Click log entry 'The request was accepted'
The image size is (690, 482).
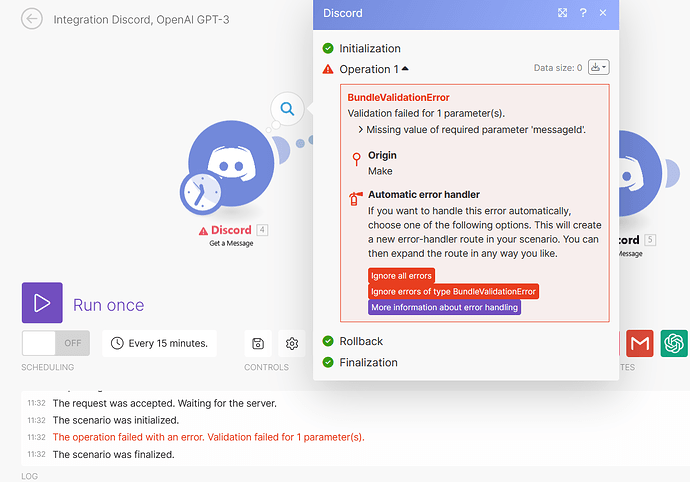(165, 403)
